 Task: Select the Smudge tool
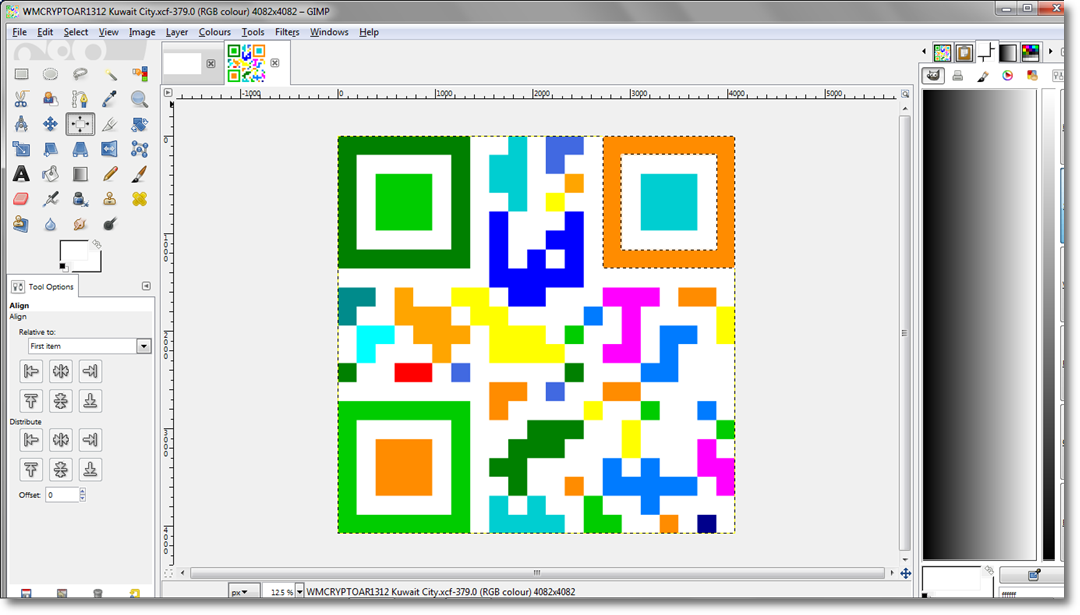(80, 224)
